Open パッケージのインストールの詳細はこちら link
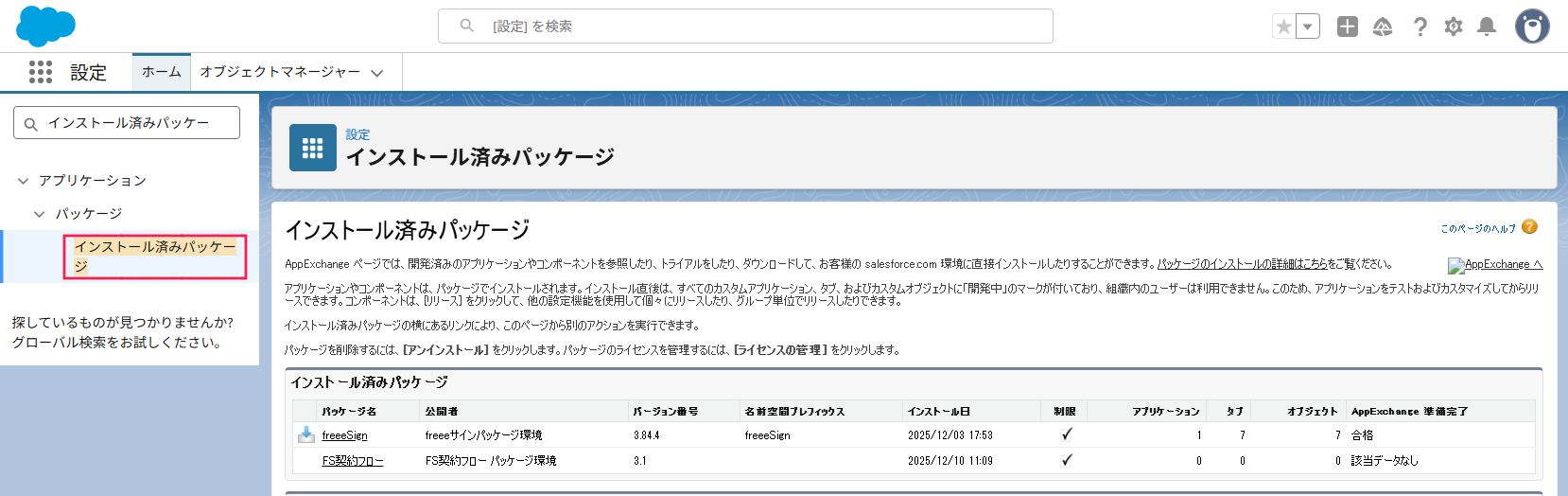 click(x=1242, y=264)
